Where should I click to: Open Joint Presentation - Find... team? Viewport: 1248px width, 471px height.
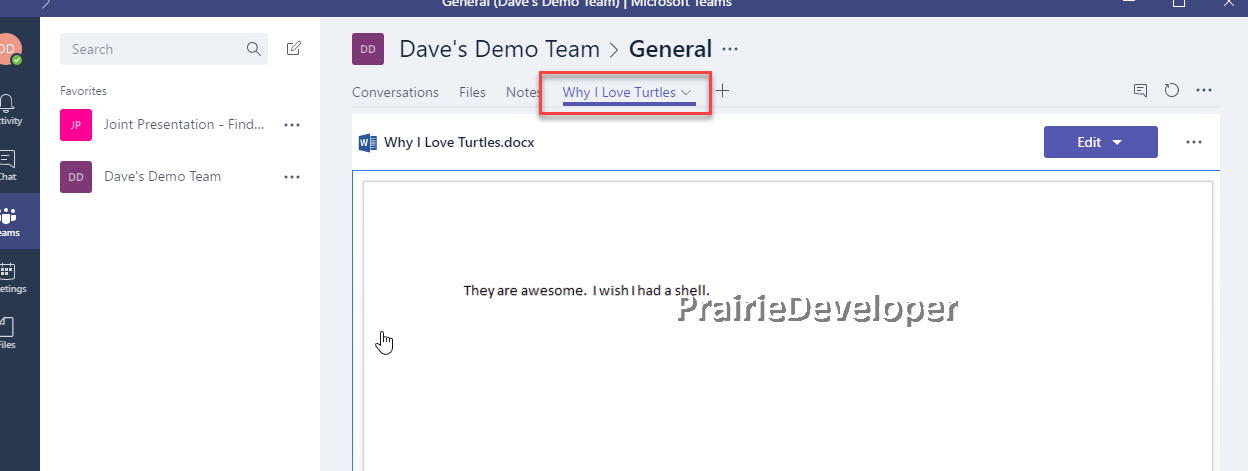tap(184, 125)
